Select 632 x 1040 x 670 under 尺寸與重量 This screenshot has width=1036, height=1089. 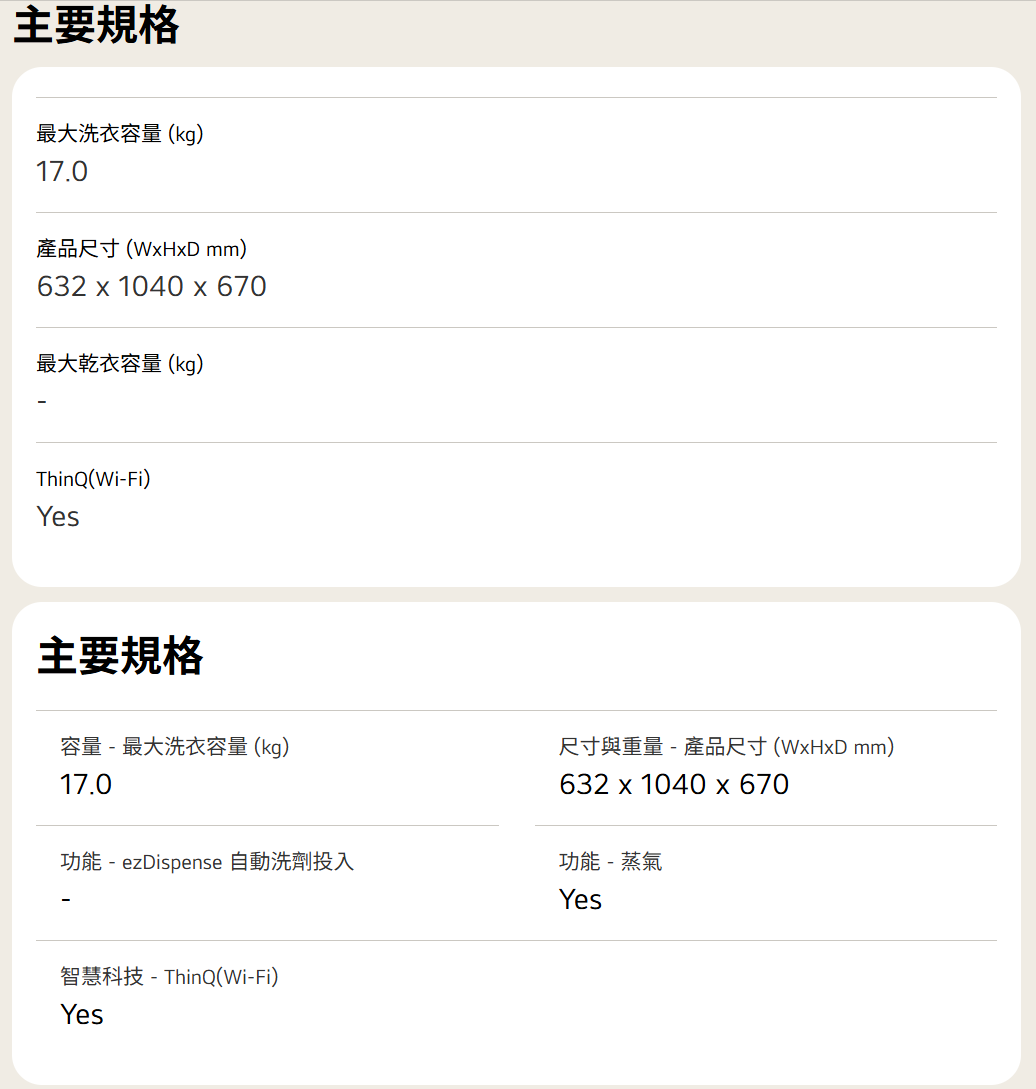[674, 784]
